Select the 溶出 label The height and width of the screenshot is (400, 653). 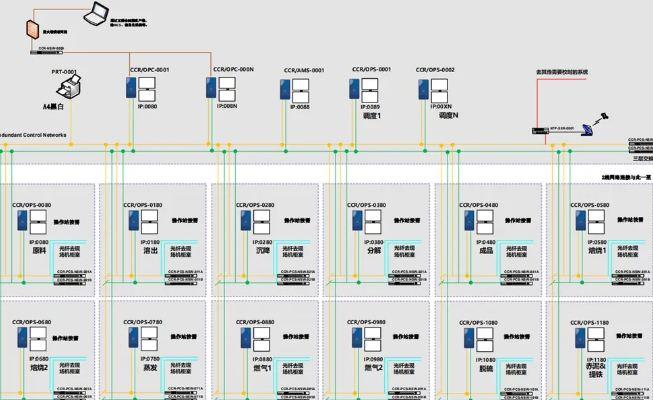[x=150, y=251]
